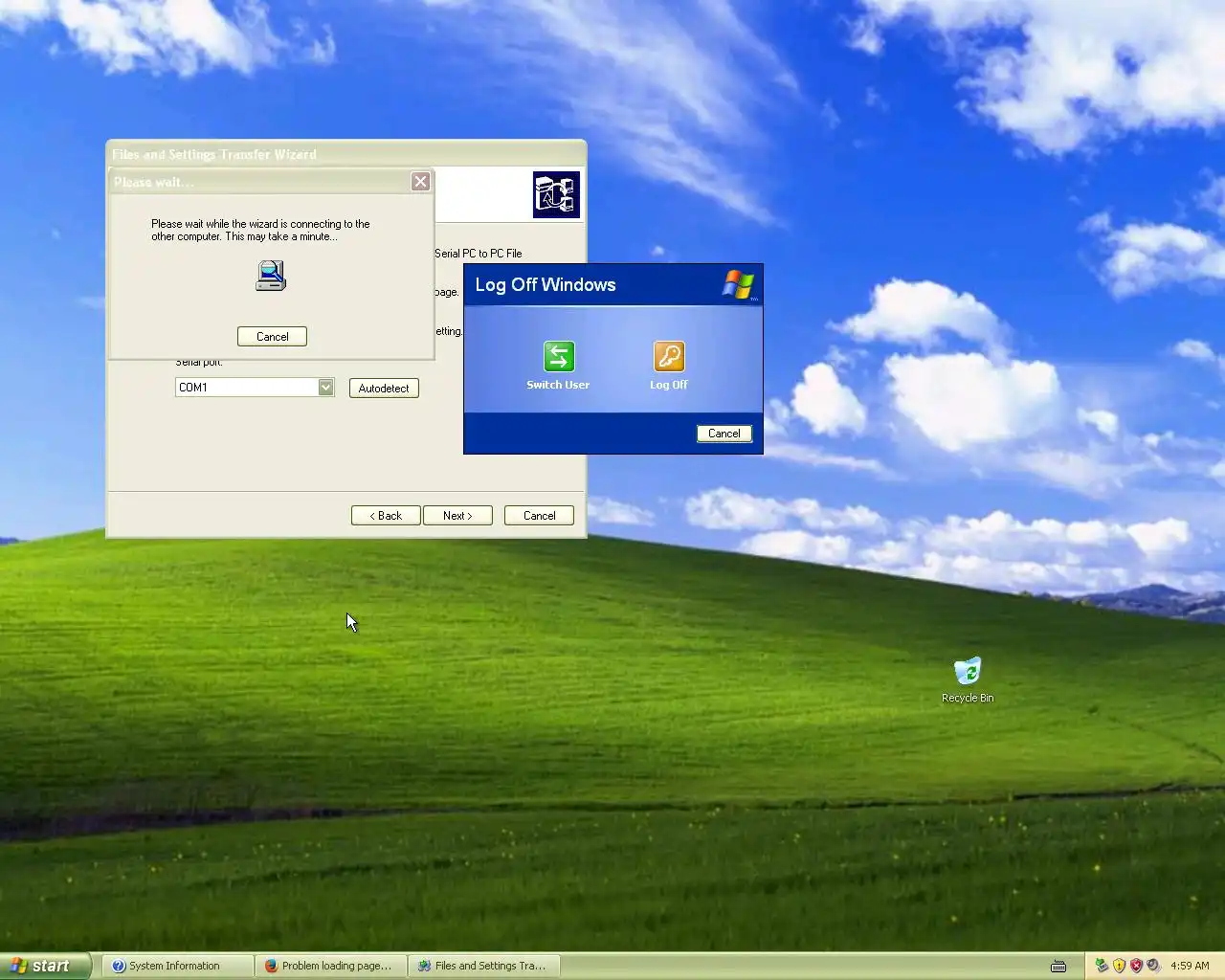Image resolution: width=1225 pixels, height=980 pixels.
Task: Click the Transfer Wizard header graphic icon
Action: 556,195
